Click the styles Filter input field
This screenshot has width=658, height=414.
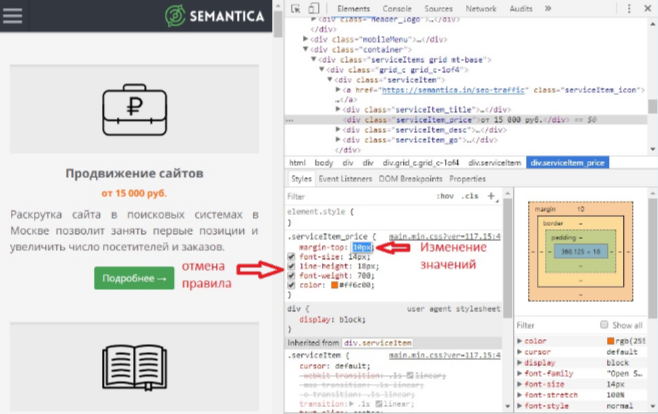click(360, 196)
